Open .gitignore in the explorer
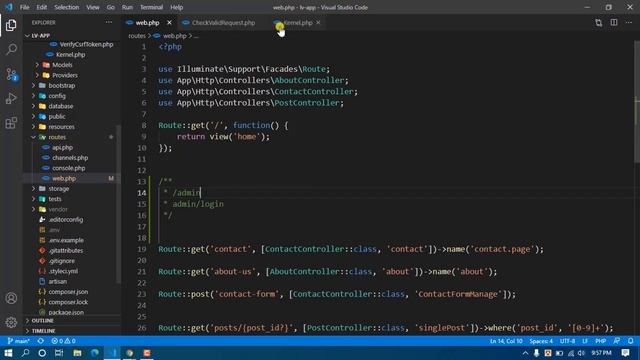Viewport: 640px width, 360px height. pyautogui.click(x=62, y=261)
